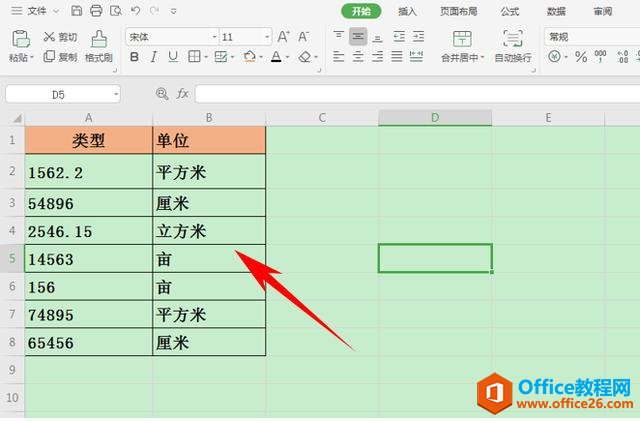Click the Name Box showing D5
The width and height of the screenshot is (640, 421).
click(x=58, y=95)
